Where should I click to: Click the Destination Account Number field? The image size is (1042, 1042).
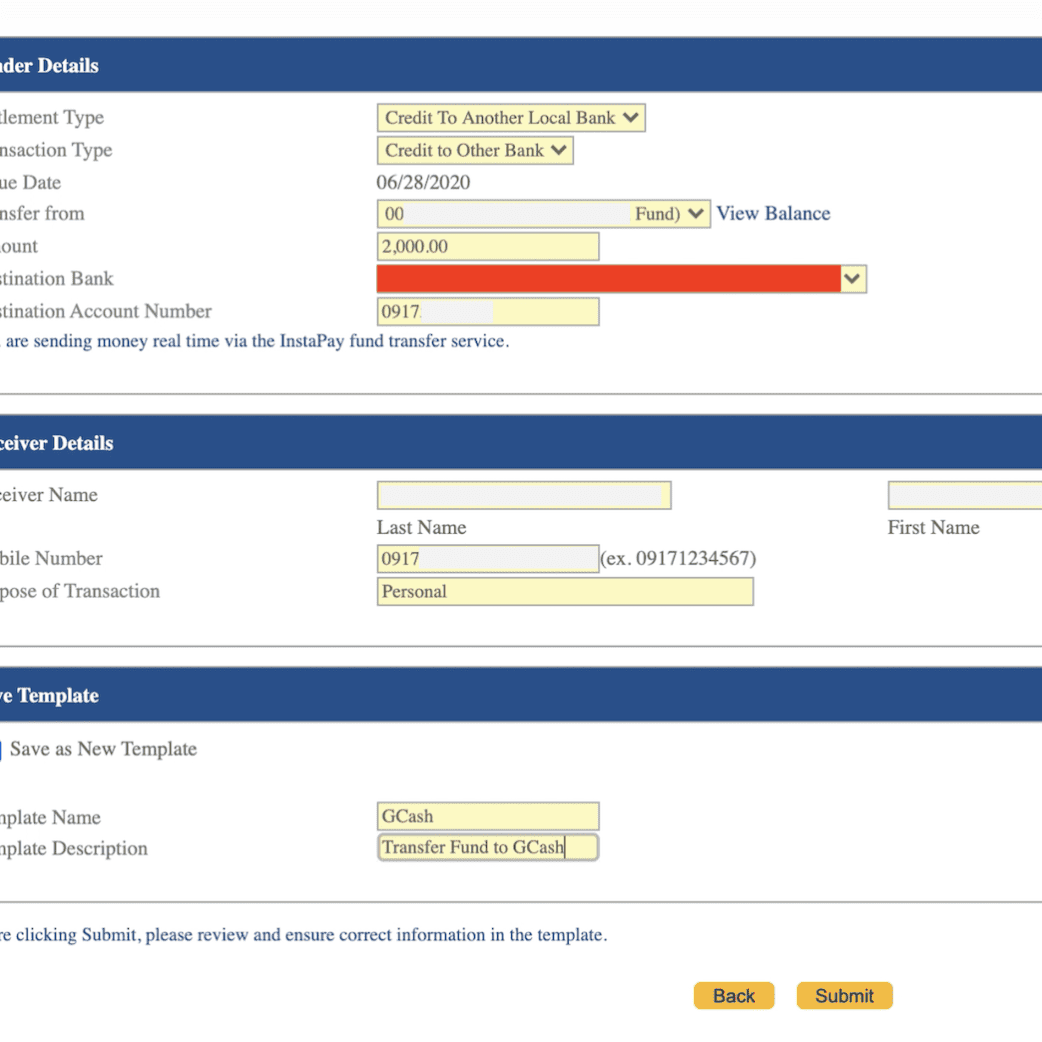[x=487, y=312]
